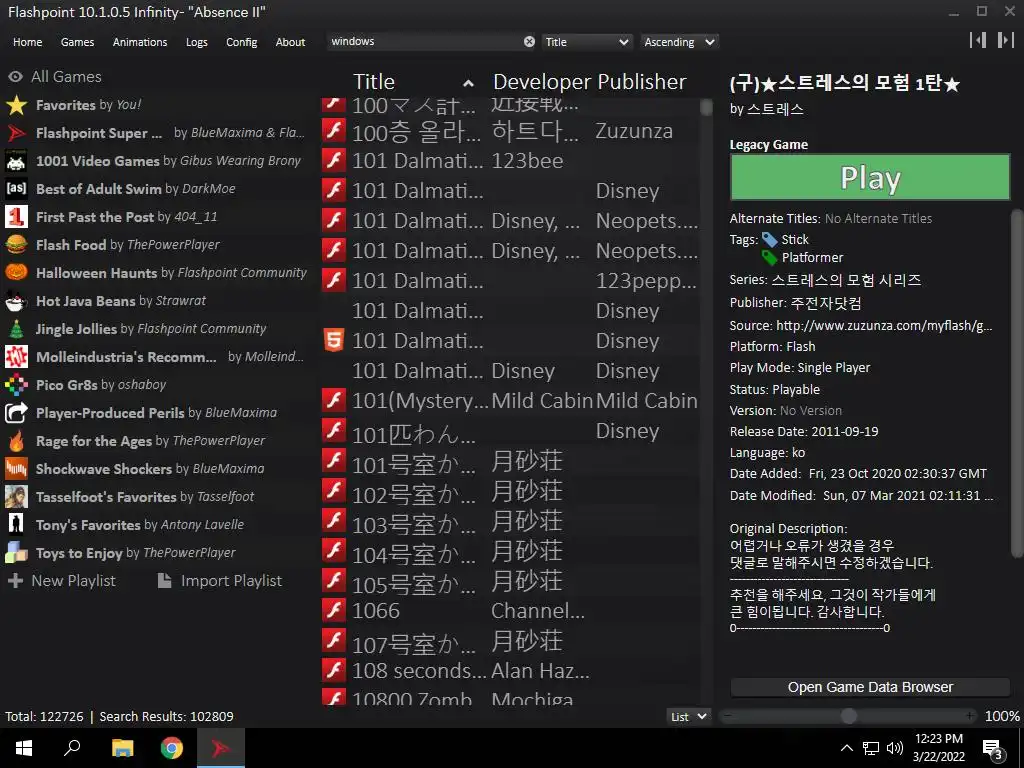Screen dimensions: 1024x768
Task: Click the blue Stick tag icon
Action: (769, 240)
